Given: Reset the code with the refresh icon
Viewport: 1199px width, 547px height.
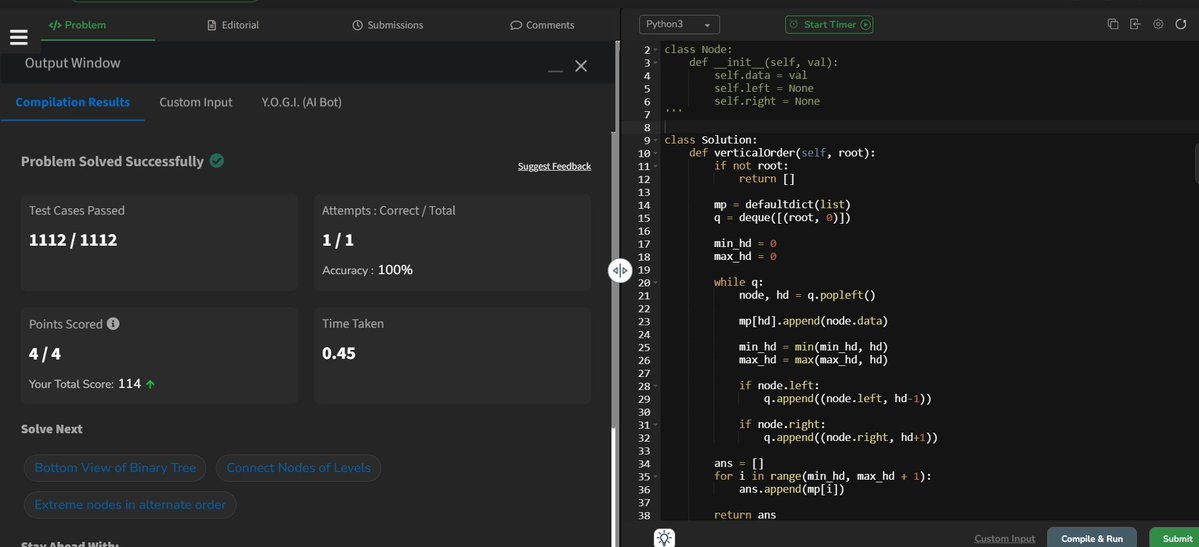Looking at the screenshot, I should click(x=1181, y=24).
